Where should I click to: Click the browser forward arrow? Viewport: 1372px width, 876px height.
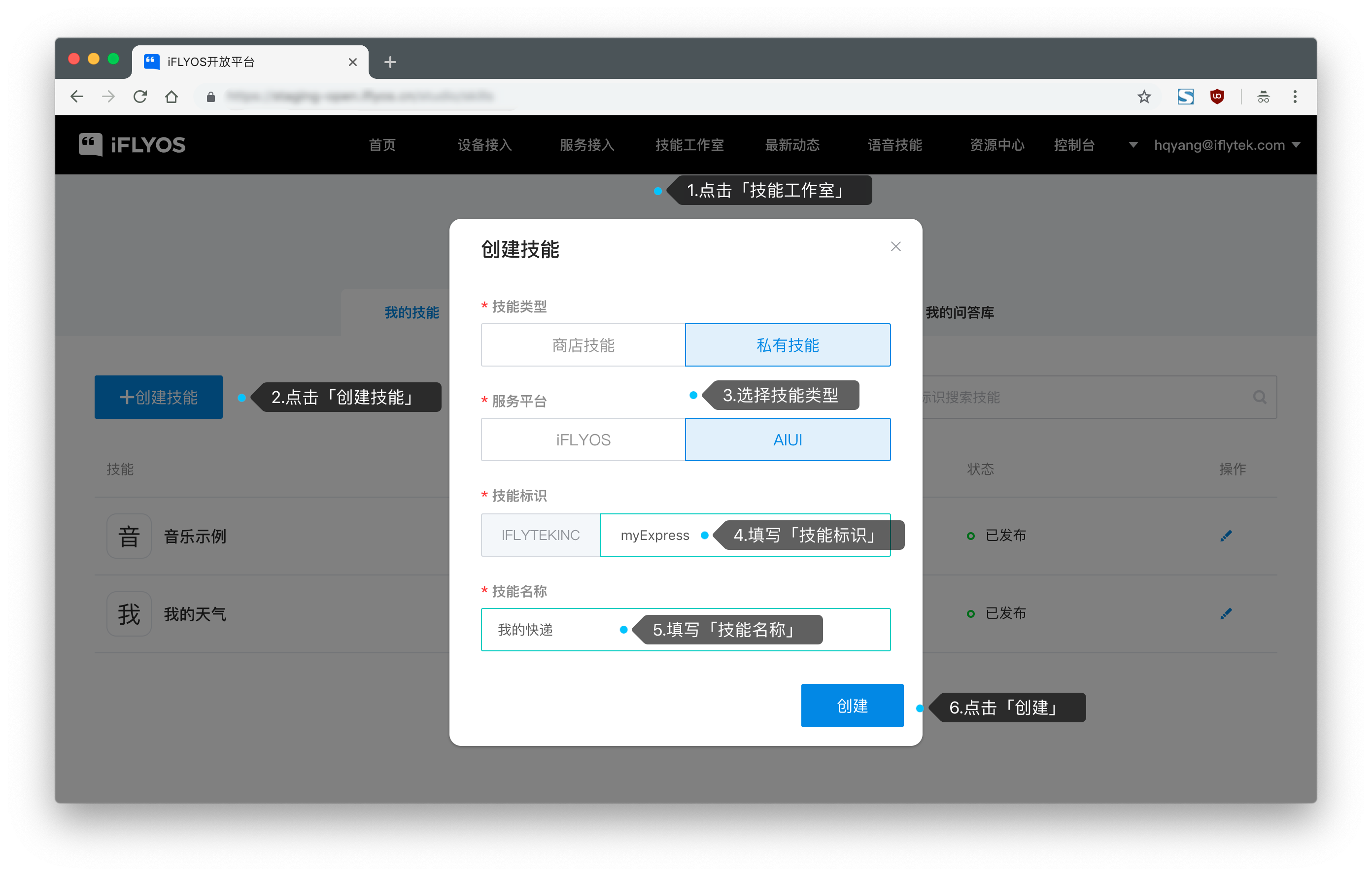click(108, 97)
